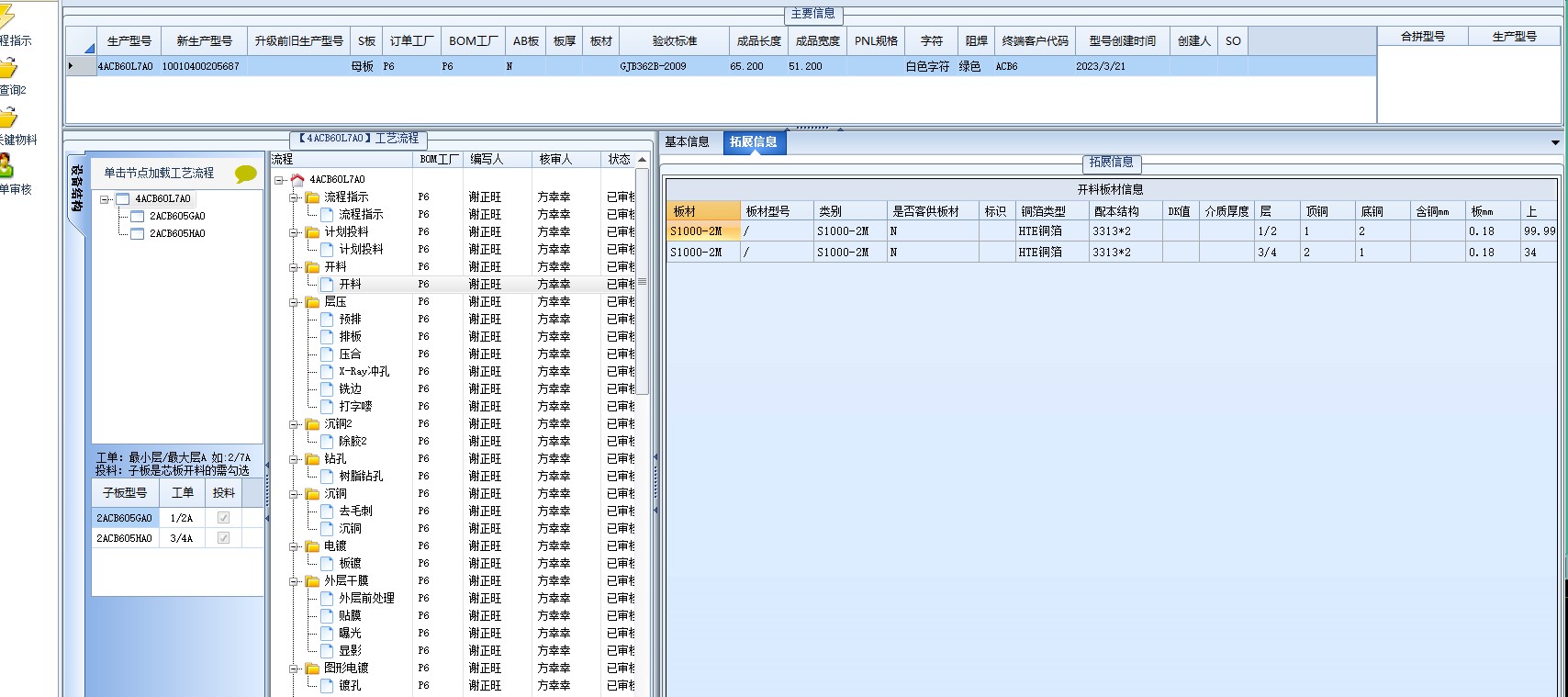The height and width of the screenshot is (697, 1568).
Task: Sort by 型号创建时间 column header
Action: pos(1123,41)
